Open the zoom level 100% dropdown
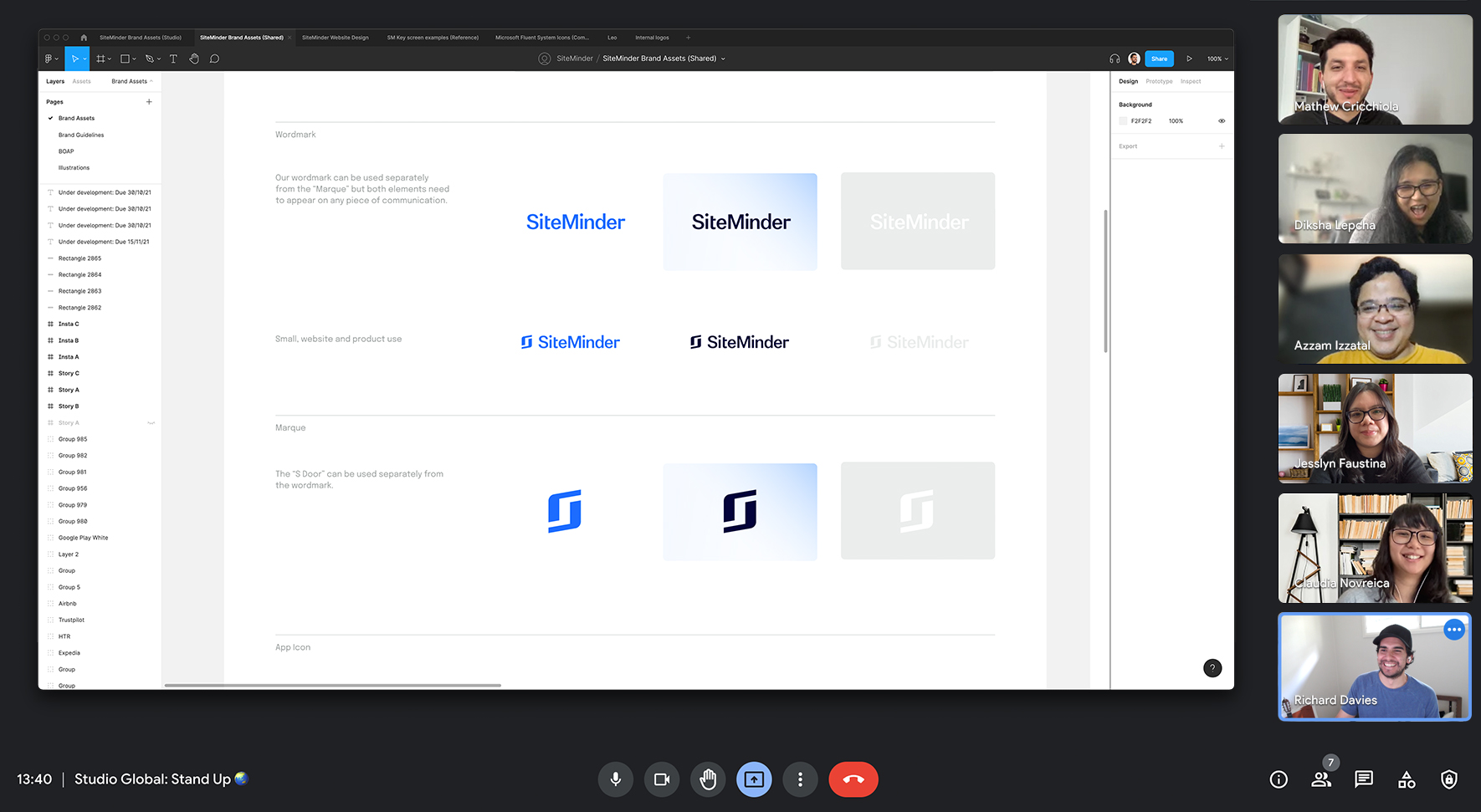Viewport: 1481px width, 812px height. (1217, 59)
